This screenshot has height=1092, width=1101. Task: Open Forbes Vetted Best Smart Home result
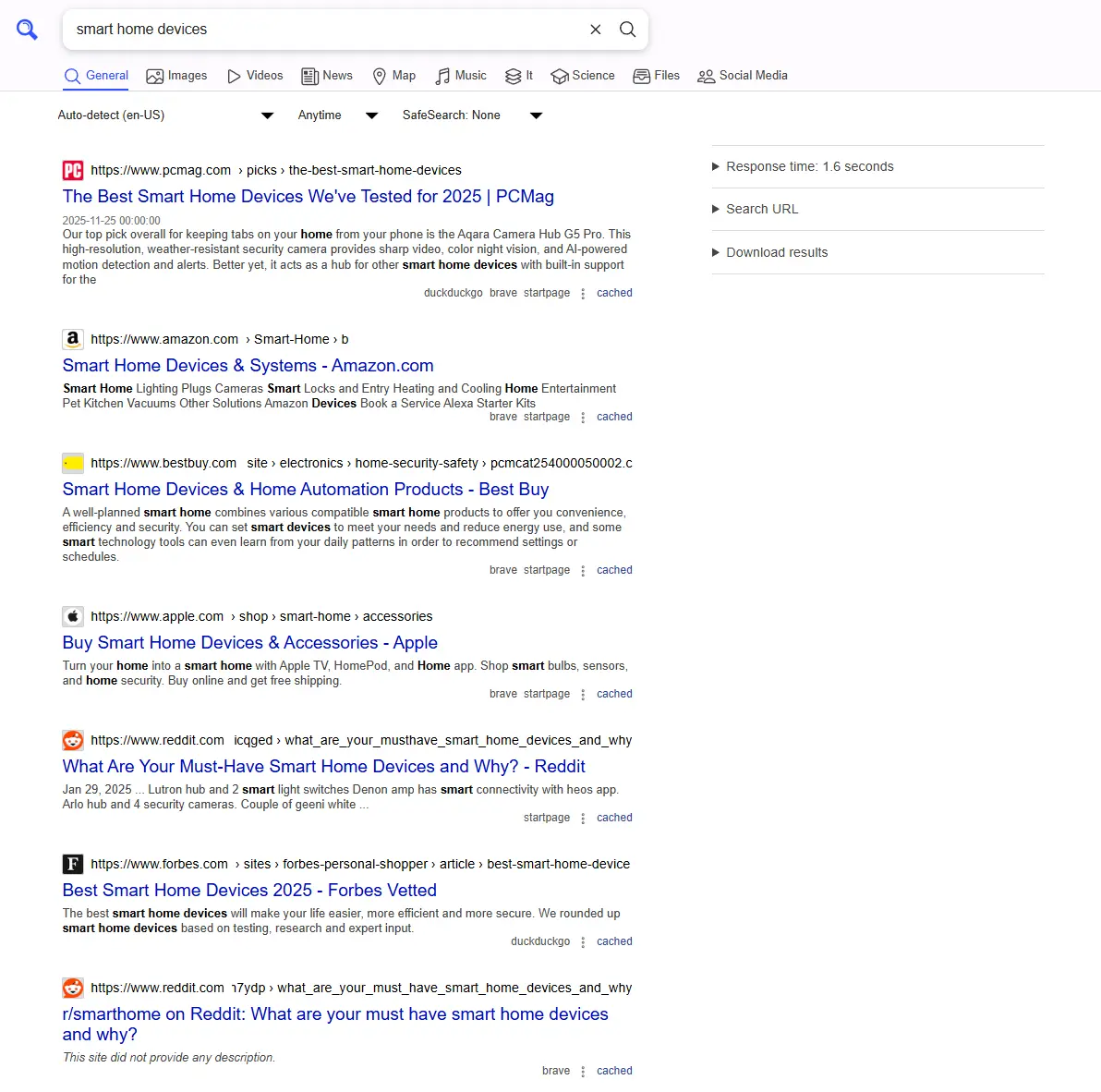coord(249,891)
